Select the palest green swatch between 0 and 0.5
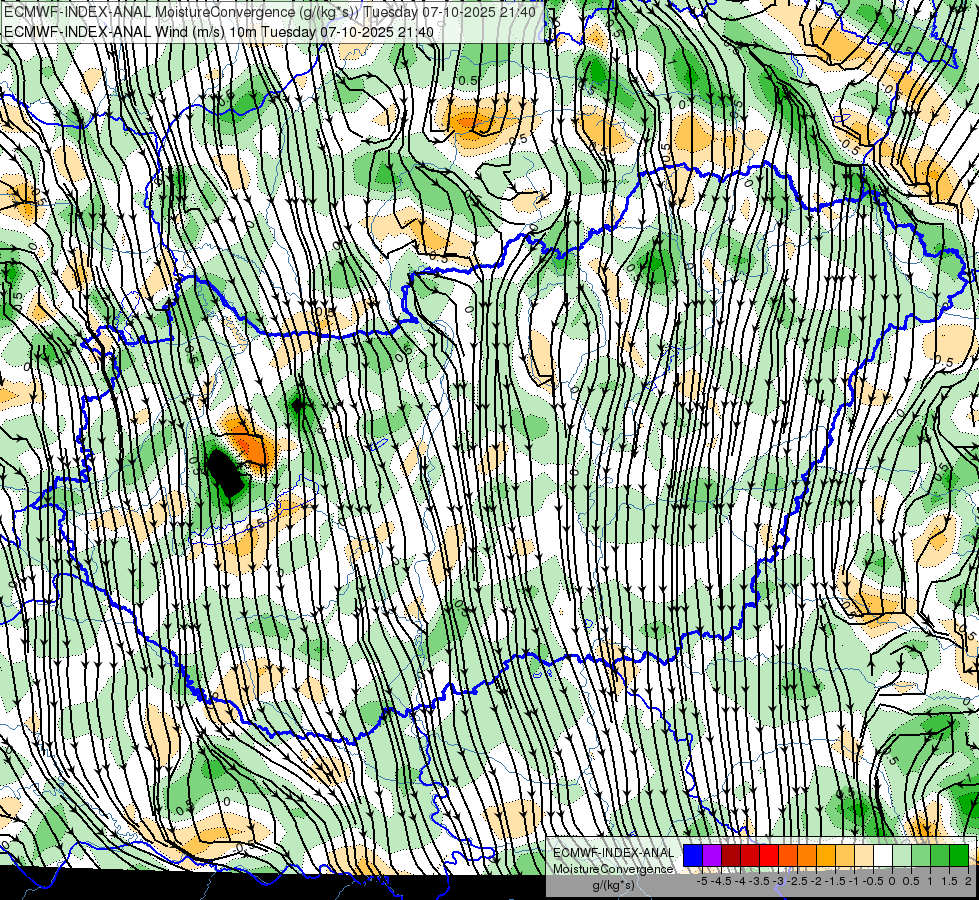Viewport: 979px width, 900px height. (902, 855)
